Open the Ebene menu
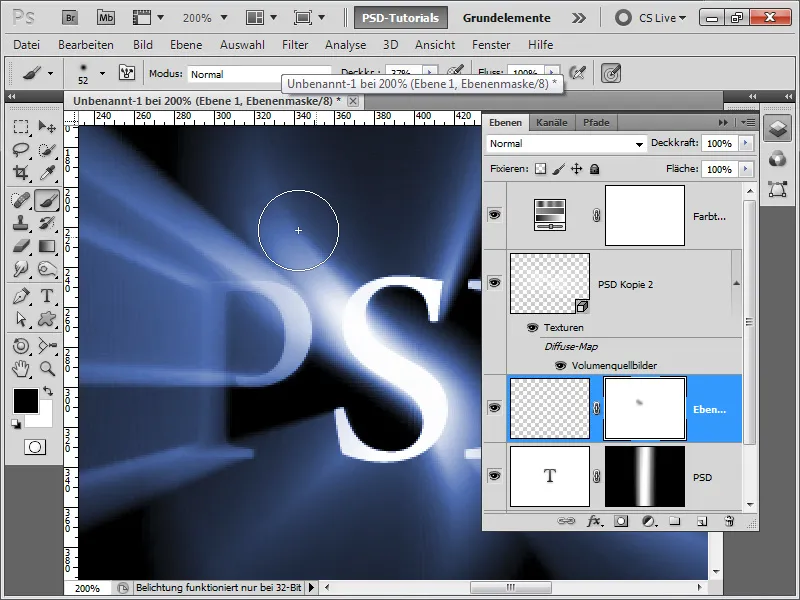 tap(186, 45)
